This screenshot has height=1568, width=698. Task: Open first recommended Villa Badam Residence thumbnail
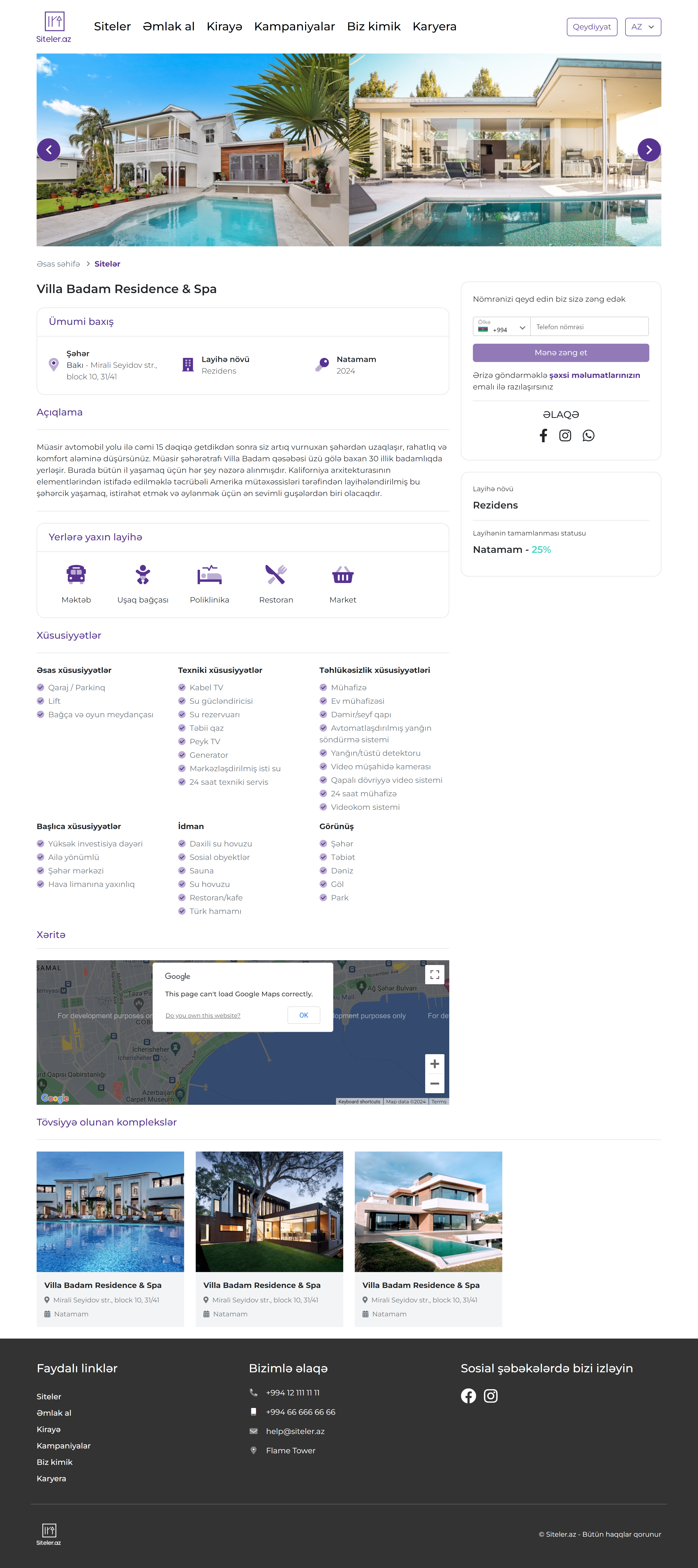click(110, 1211)
